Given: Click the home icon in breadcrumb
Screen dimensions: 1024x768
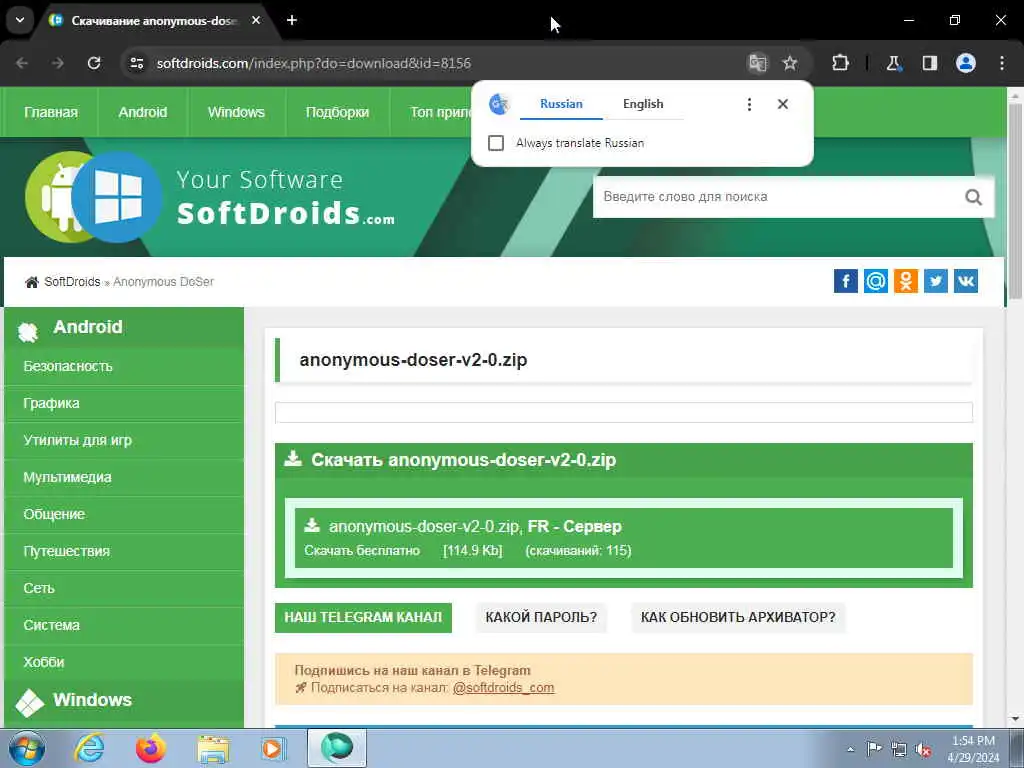Looking at the screenshot, I should 31,282.
